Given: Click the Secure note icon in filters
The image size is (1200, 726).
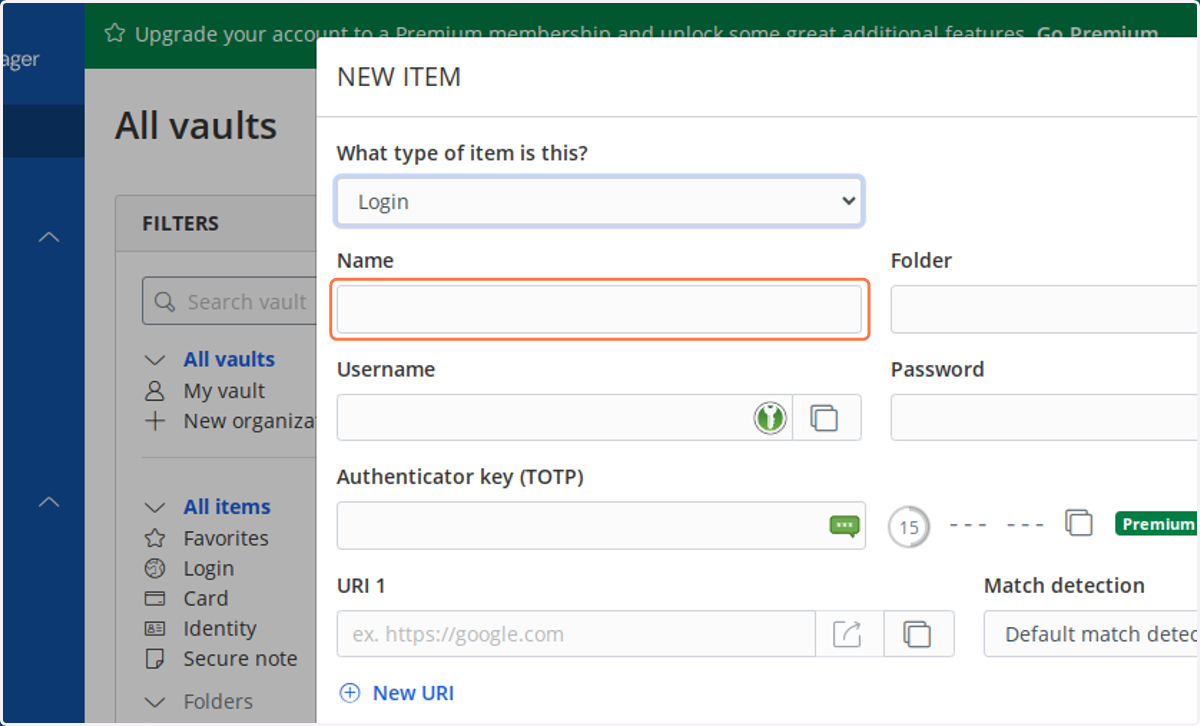Looking at the screenshot, I should 155,658.
